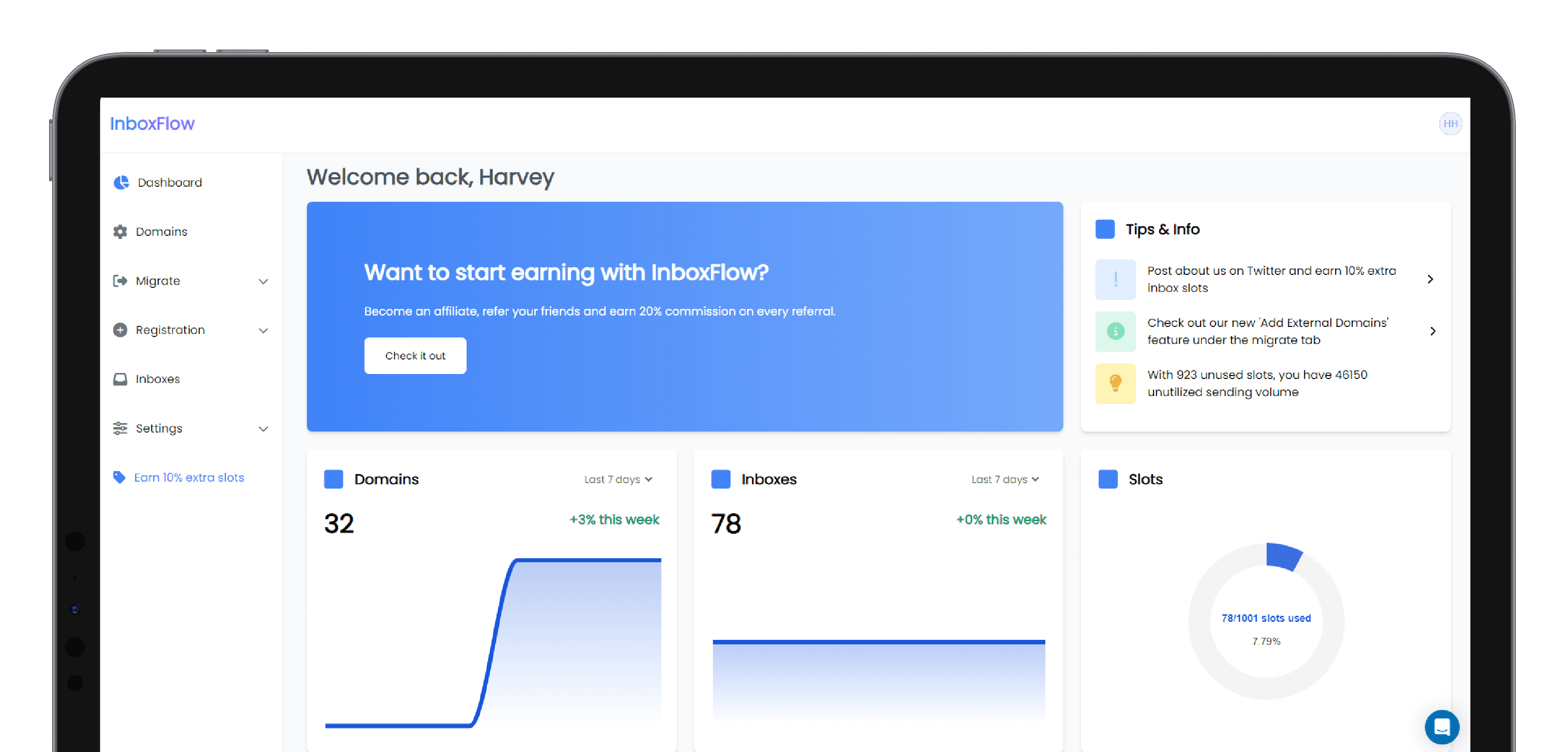
Task: Click the Dashboard pie chart icon
Action: coord(121,182)
